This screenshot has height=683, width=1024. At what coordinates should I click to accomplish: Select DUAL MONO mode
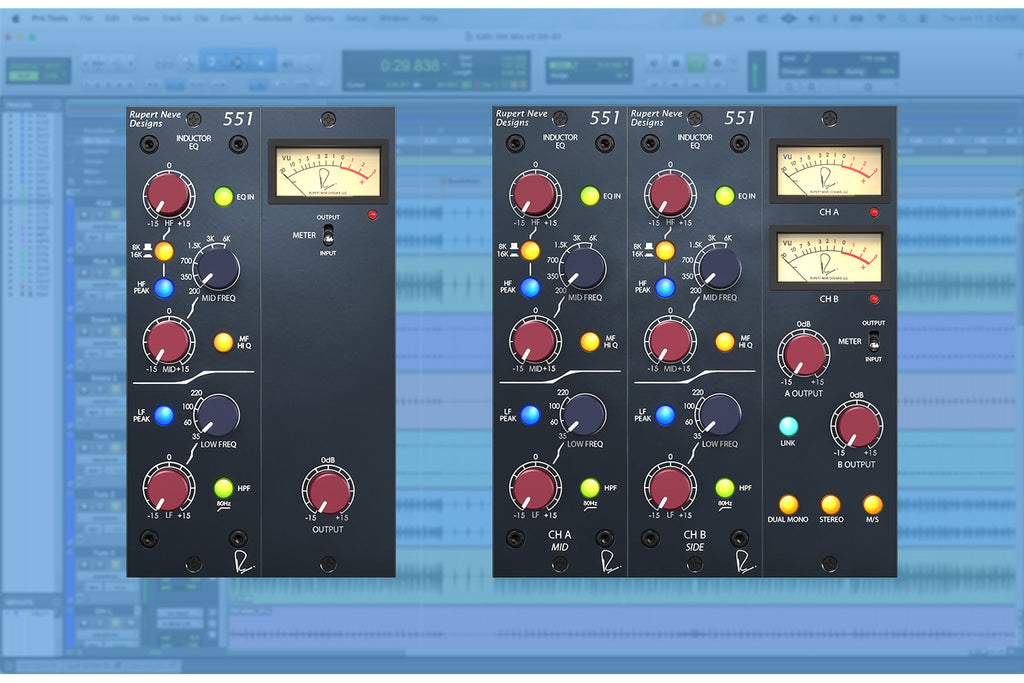788,504
